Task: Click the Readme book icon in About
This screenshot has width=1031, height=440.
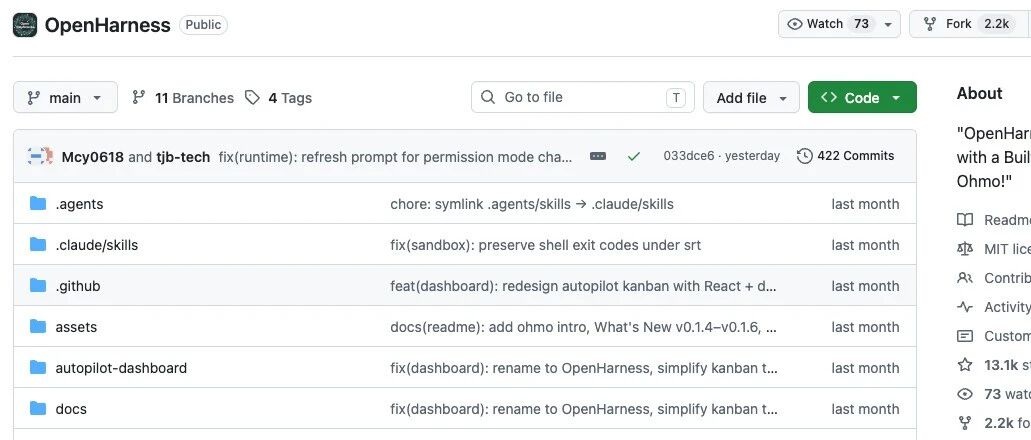Action: coord(965,220)
